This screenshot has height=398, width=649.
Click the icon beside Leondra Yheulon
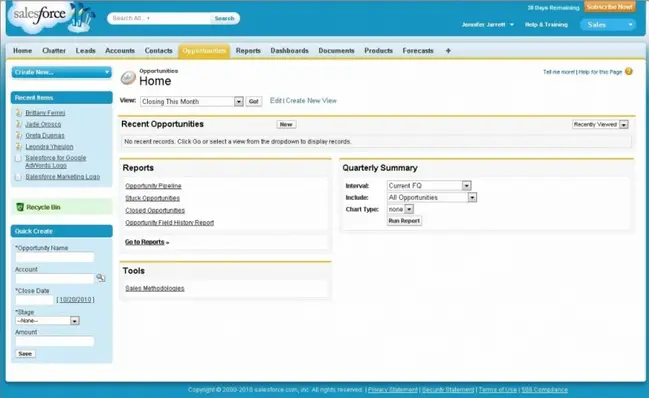[x=18, y=146]
